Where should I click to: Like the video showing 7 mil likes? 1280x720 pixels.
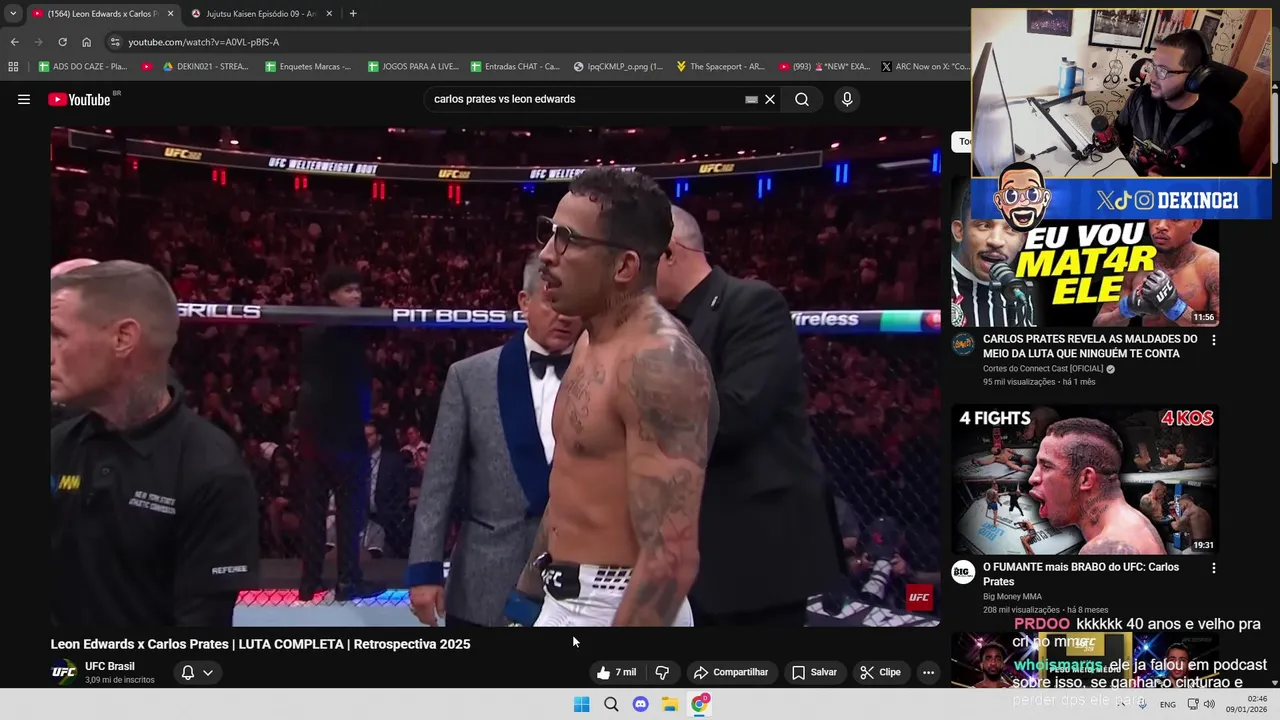616,672
